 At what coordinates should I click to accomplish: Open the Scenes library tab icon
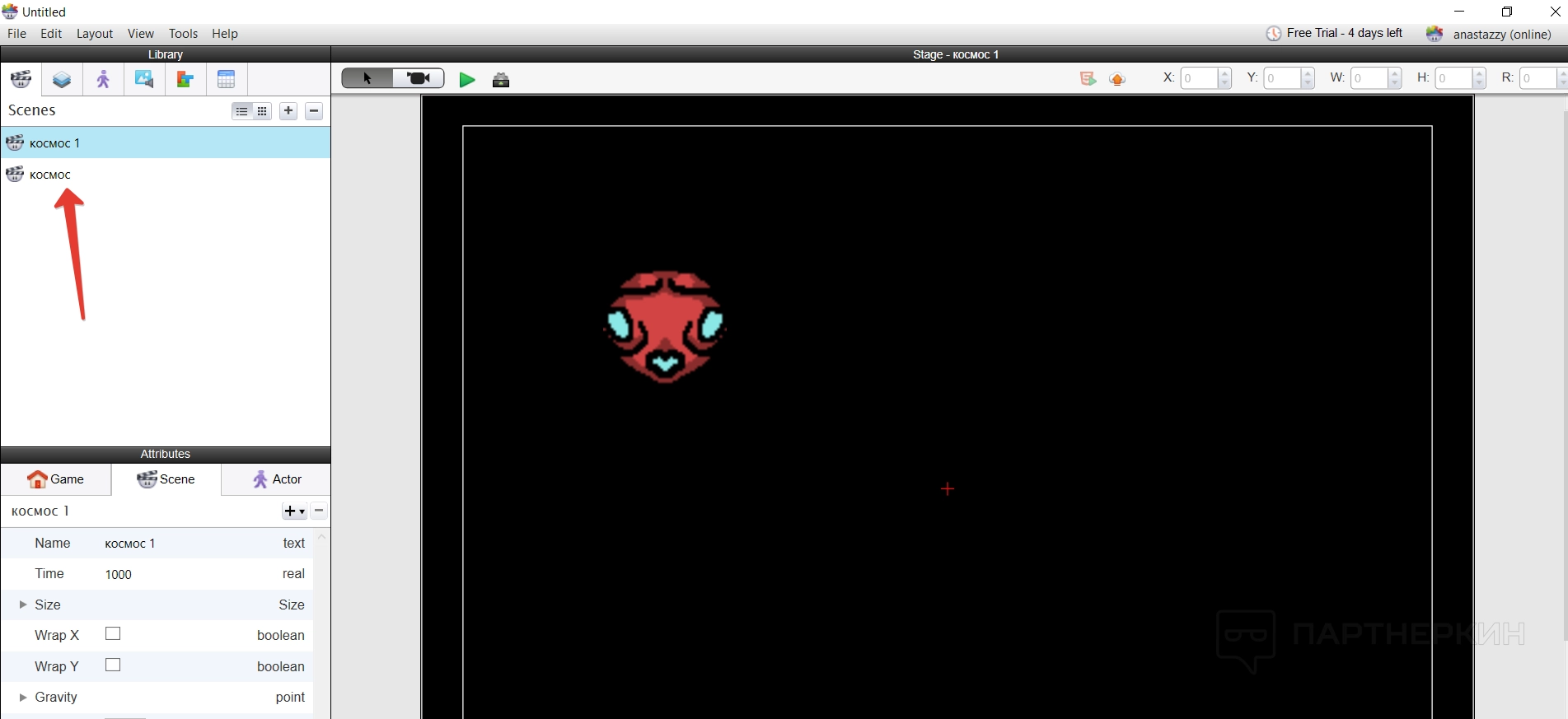click(x=21, y=80)
